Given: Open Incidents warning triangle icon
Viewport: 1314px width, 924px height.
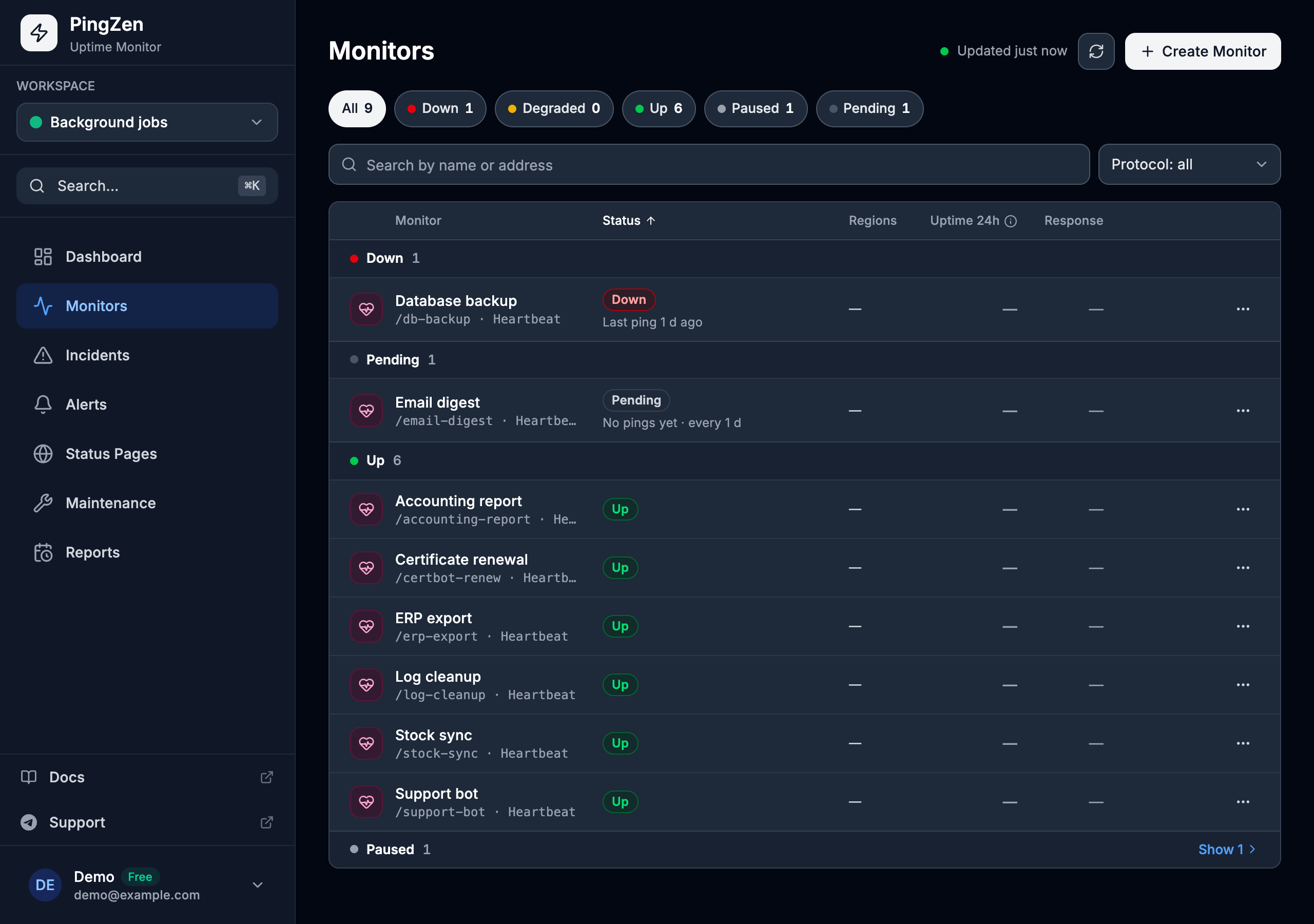Looking at the screenshot, I should pyautogui.click(x=43, y=355).
